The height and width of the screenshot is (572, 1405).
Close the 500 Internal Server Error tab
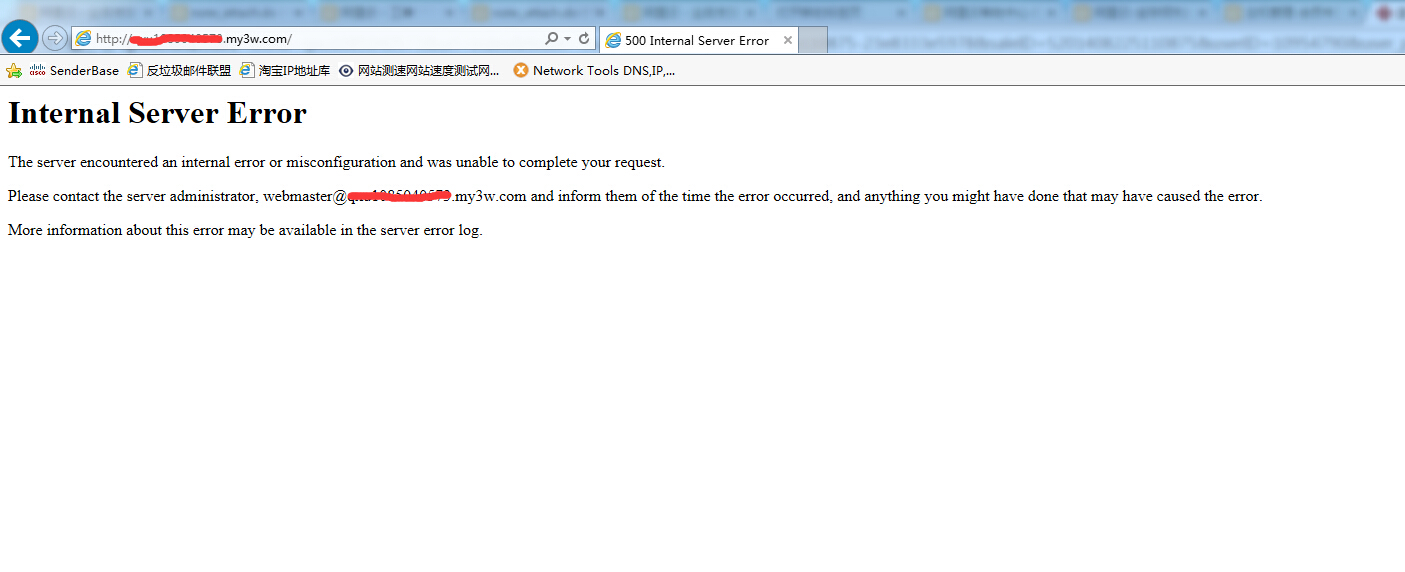tap(787, 40)
